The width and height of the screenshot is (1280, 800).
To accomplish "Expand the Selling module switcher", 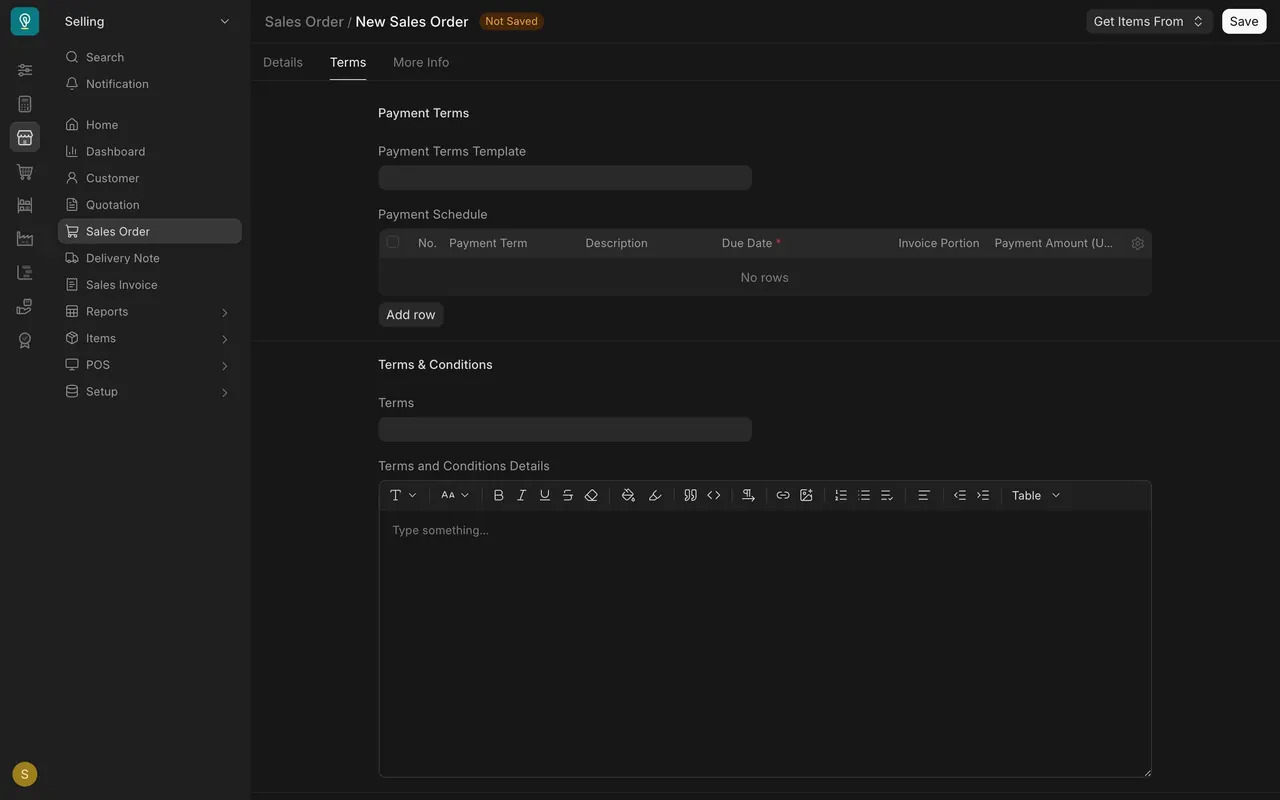I will click(148, 21).
